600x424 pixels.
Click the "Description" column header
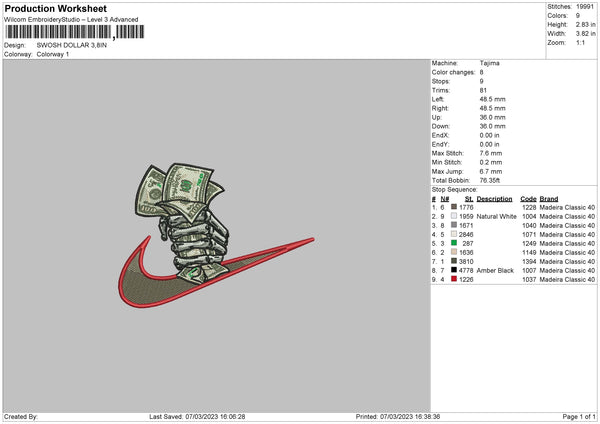coord(494,199)
